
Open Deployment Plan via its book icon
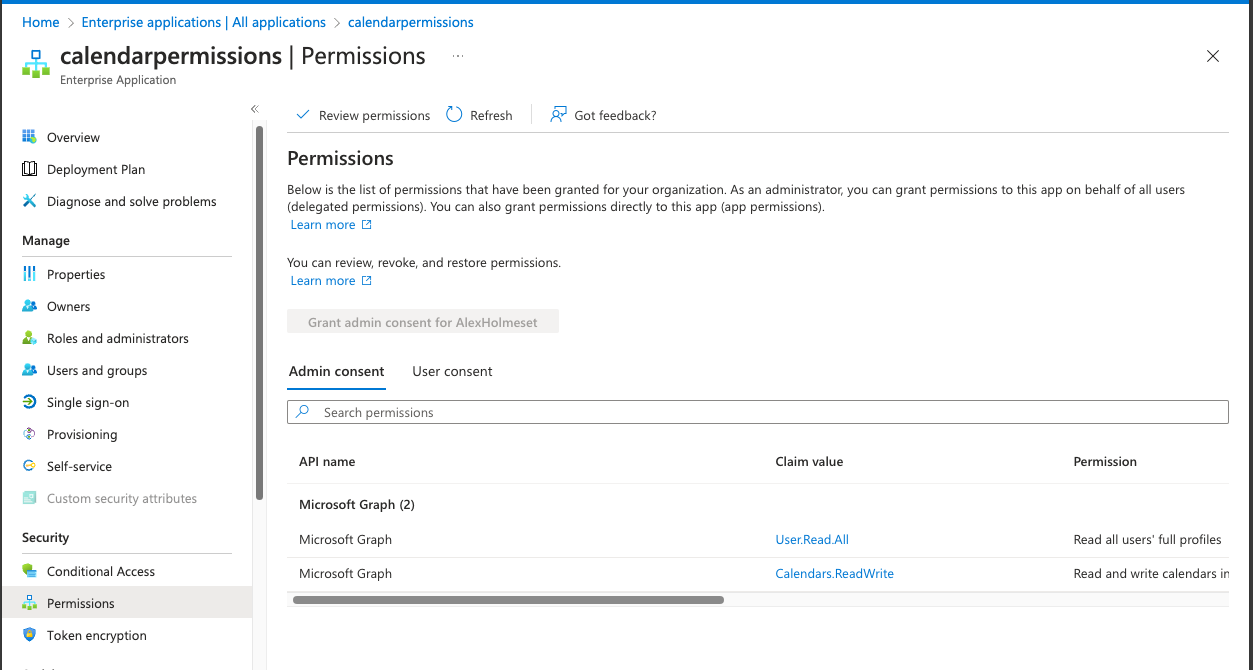(29, 169)
